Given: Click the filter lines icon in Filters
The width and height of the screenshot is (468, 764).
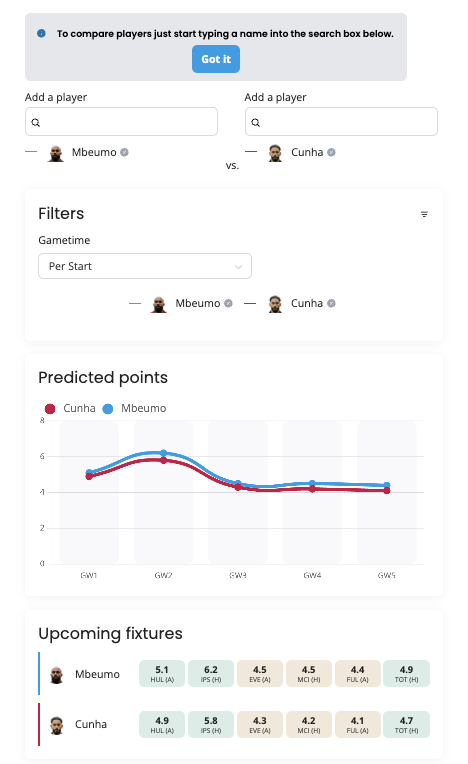Looking at the screenshot, I should pyautogui.click(x=424, y=214).
